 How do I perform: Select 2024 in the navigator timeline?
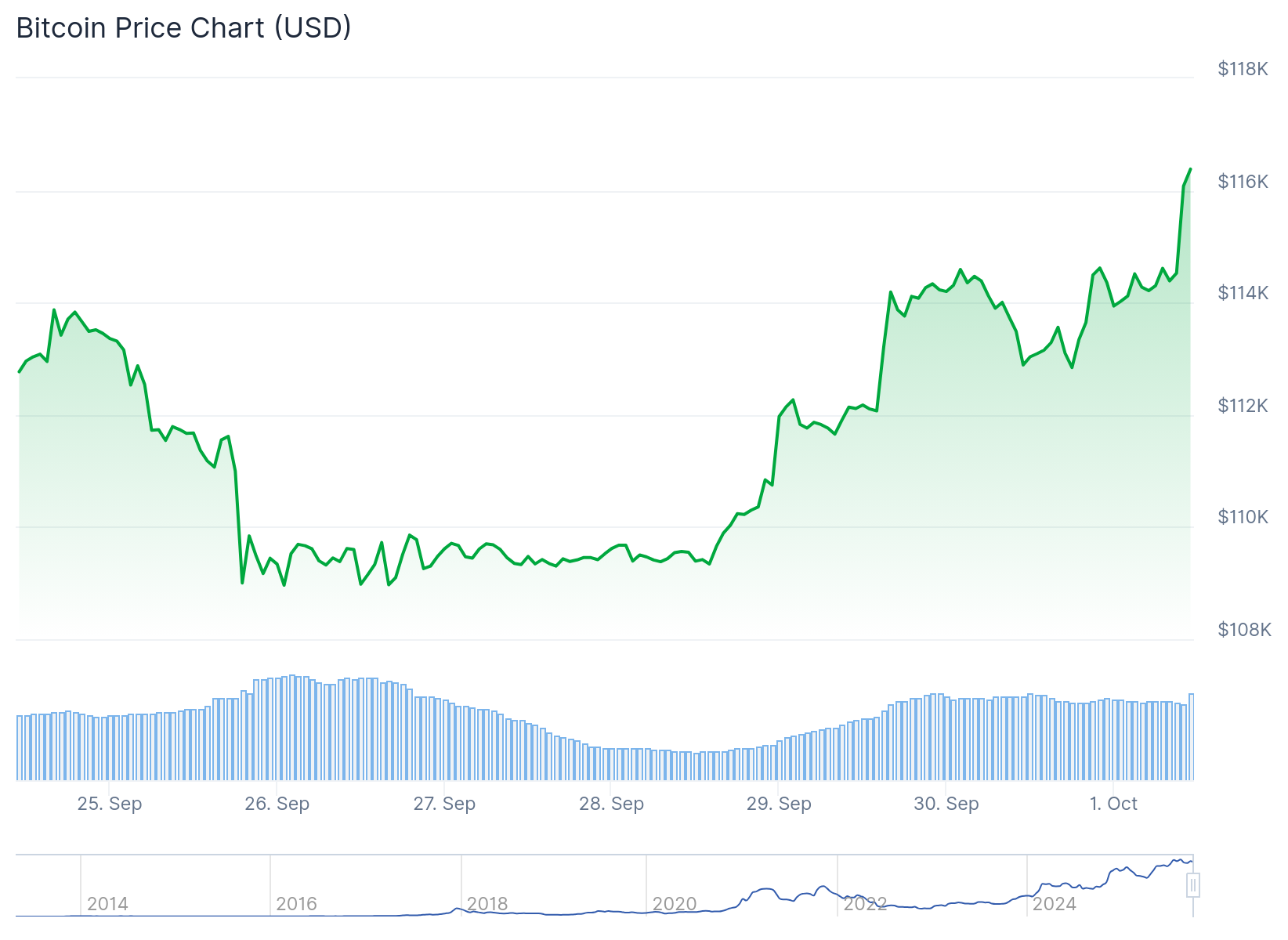pyautogui.click(x=1055, y=904)
